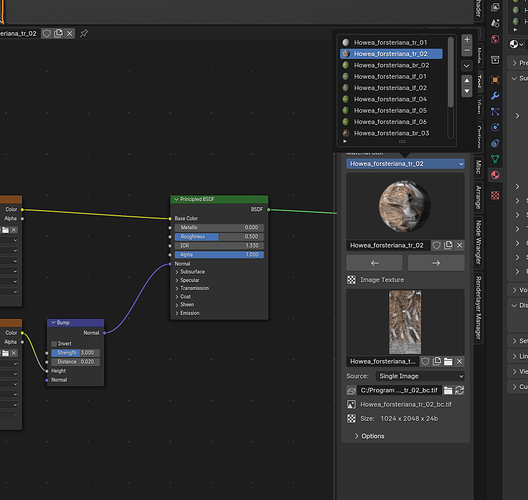Image resolution: width=528 pixels, height=500 pixels.
Task: Unlink Howea_forsteriana_tr_02 material in sidebar panel
Action: [x=459, y=245]
